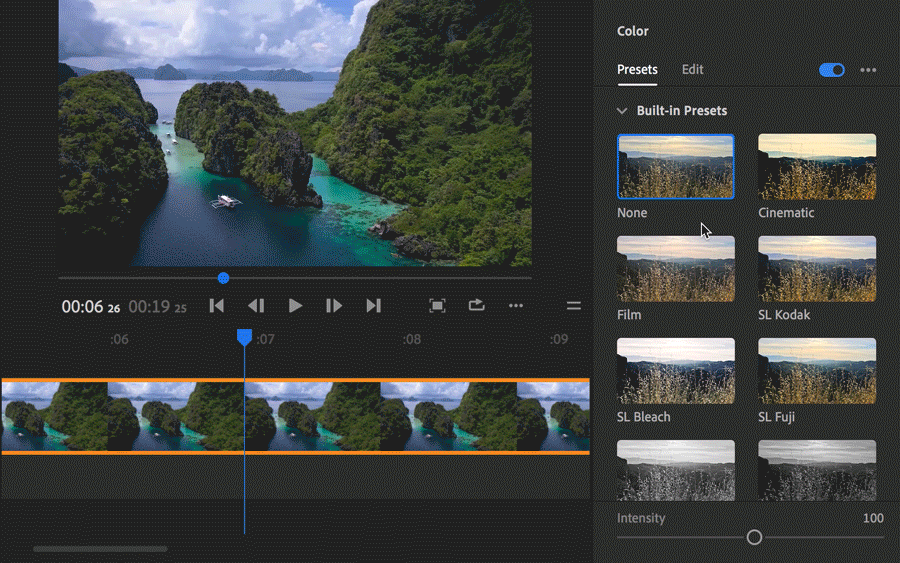Apply the Film color preset

click(x=676, y=269)
